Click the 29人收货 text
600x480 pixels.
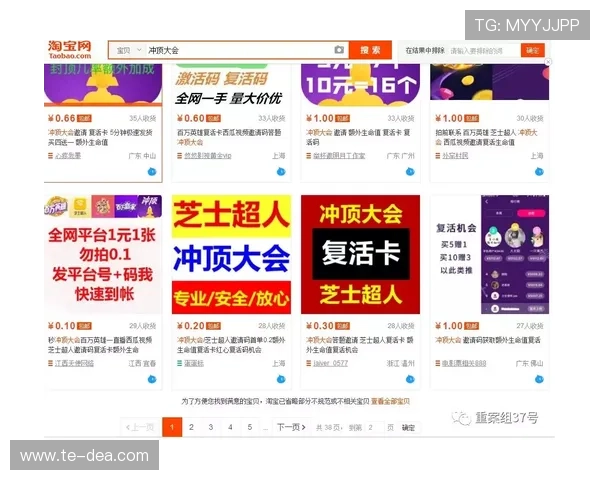(x=143, y=326)
